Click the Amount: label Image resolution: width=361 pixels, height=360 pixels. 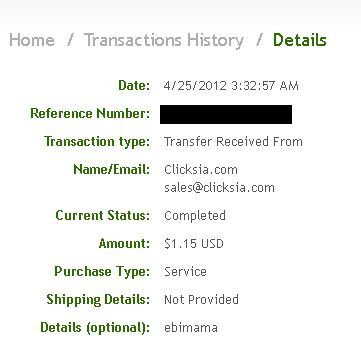[124, 243]
